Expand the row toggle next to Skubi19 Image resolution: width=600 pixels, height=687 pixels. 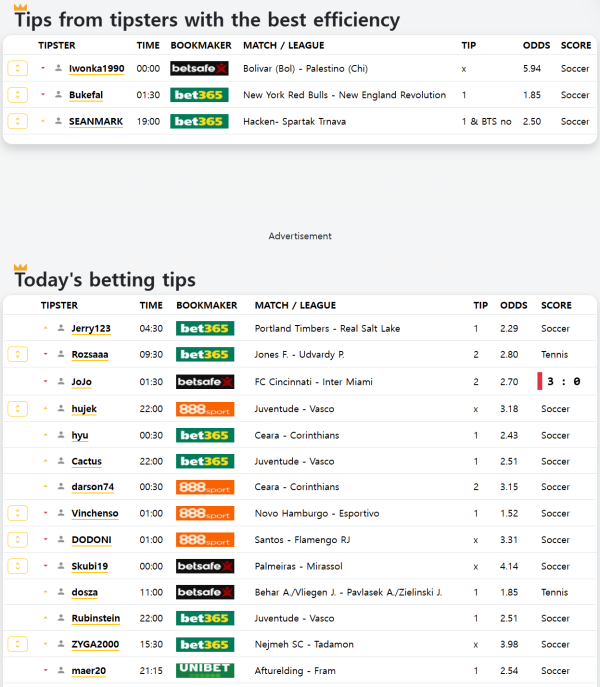(x=17, y=566)
